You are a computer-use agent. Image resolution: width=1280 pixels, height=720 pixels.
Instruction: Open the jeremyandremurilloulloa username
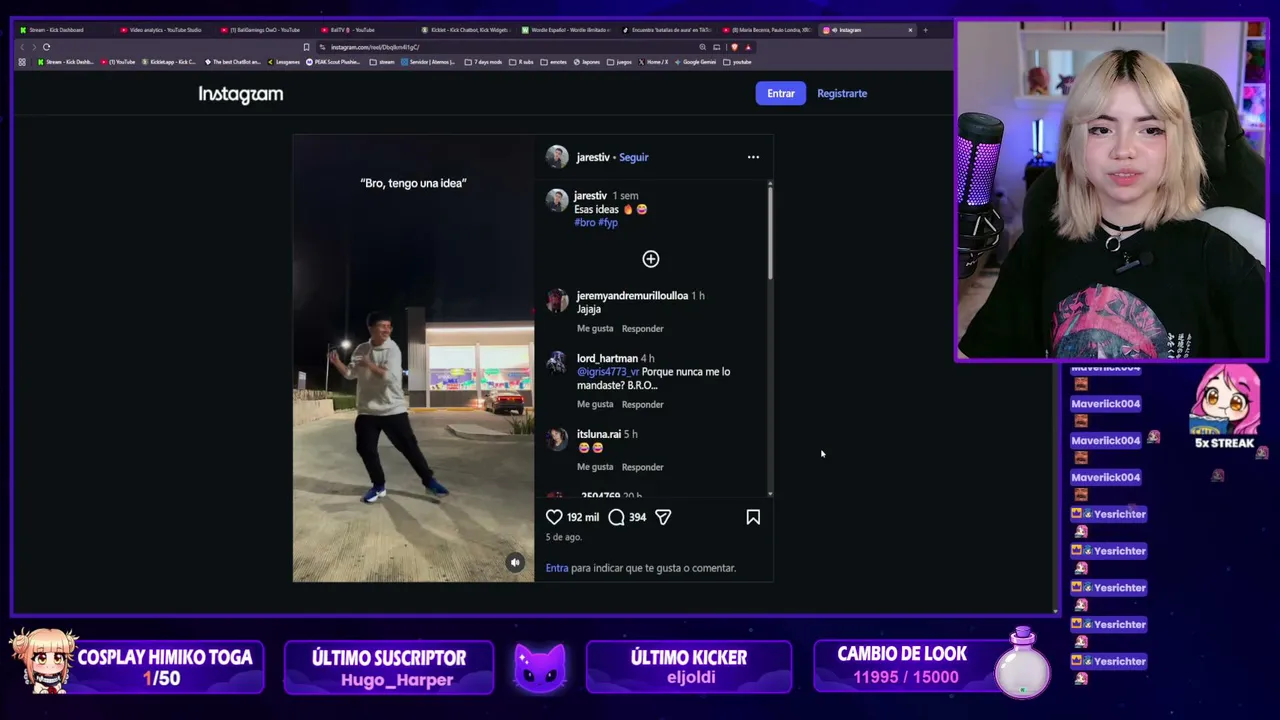click(632, 296)
